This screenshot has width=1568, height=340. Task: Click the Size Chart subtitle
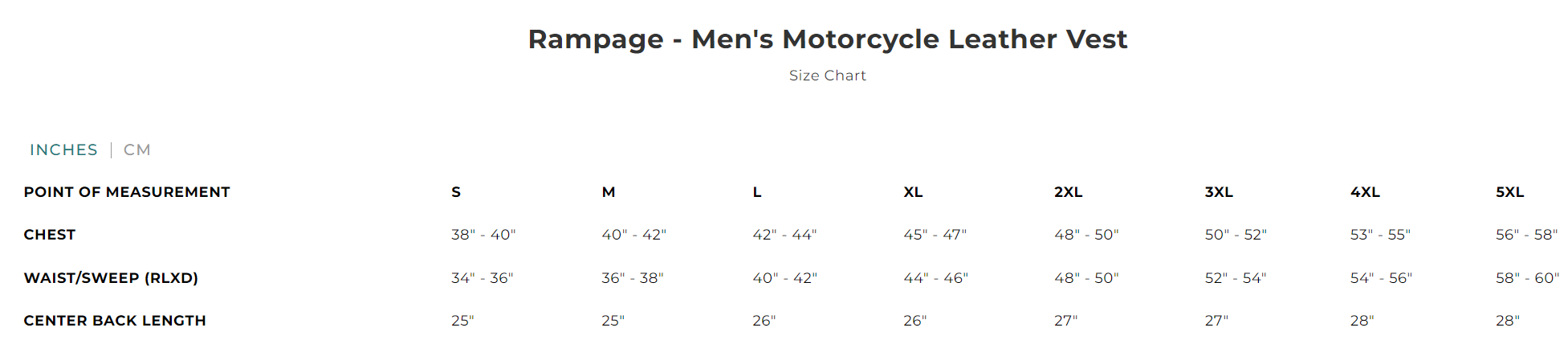(x=827, y=76)
